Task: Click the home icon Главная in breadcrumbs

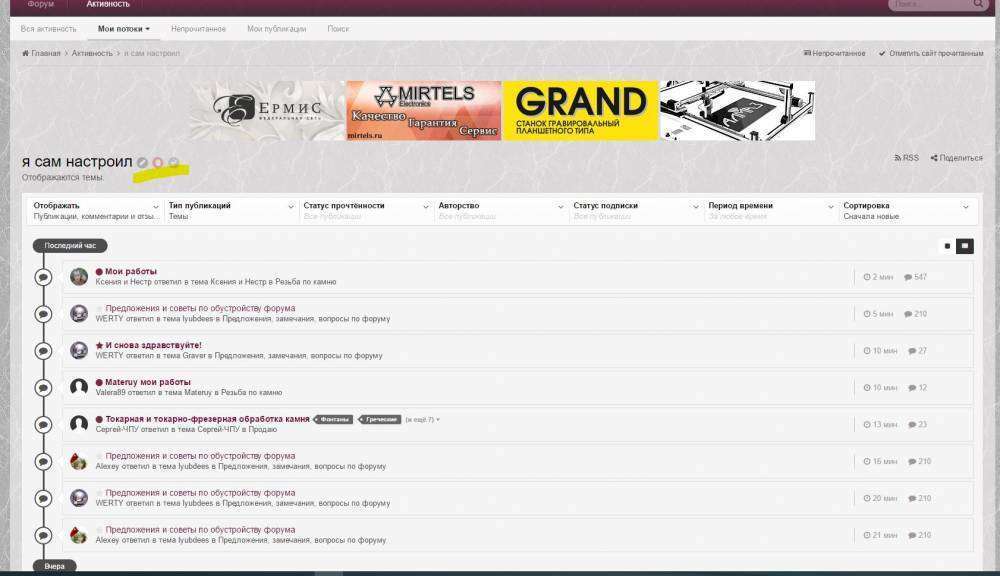Action: (26, 53)
